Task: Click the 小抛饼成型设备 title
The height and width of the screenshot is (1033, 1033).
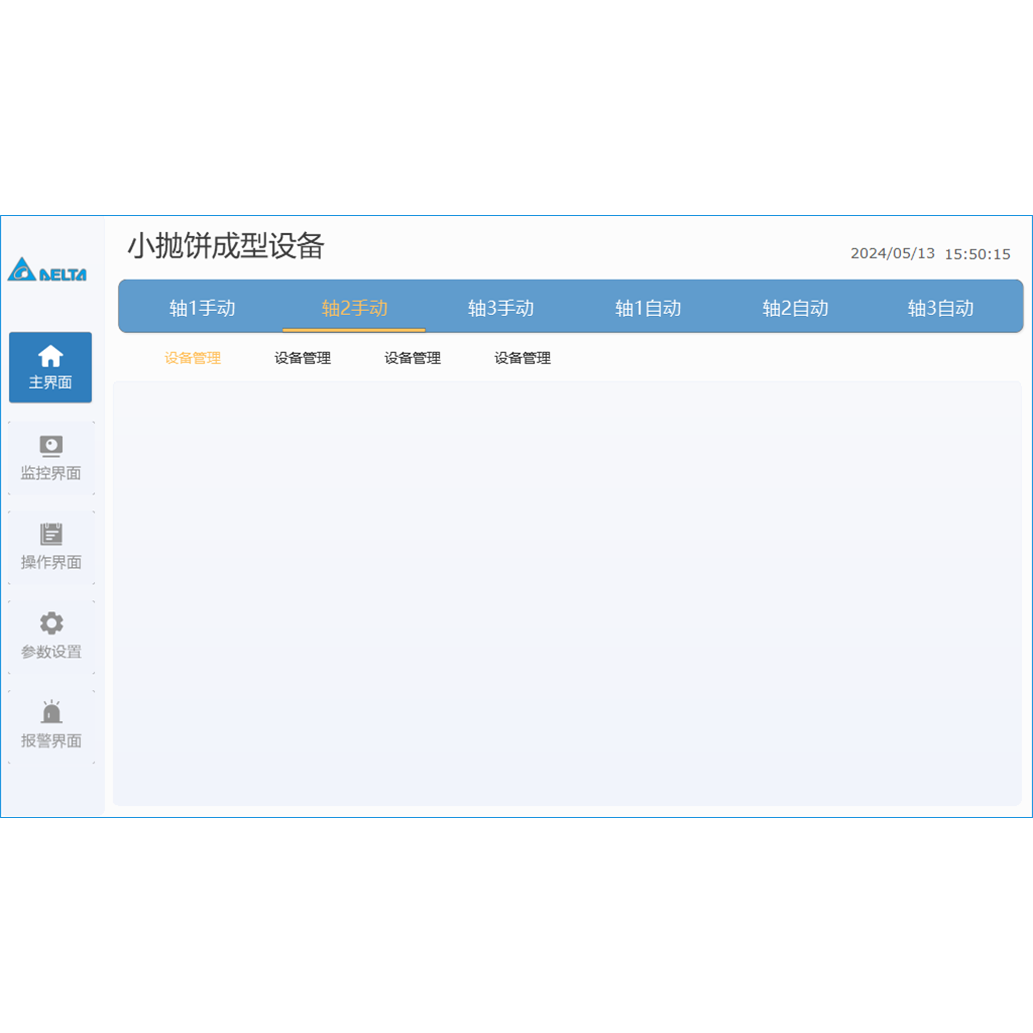Action: pos(226,246)
